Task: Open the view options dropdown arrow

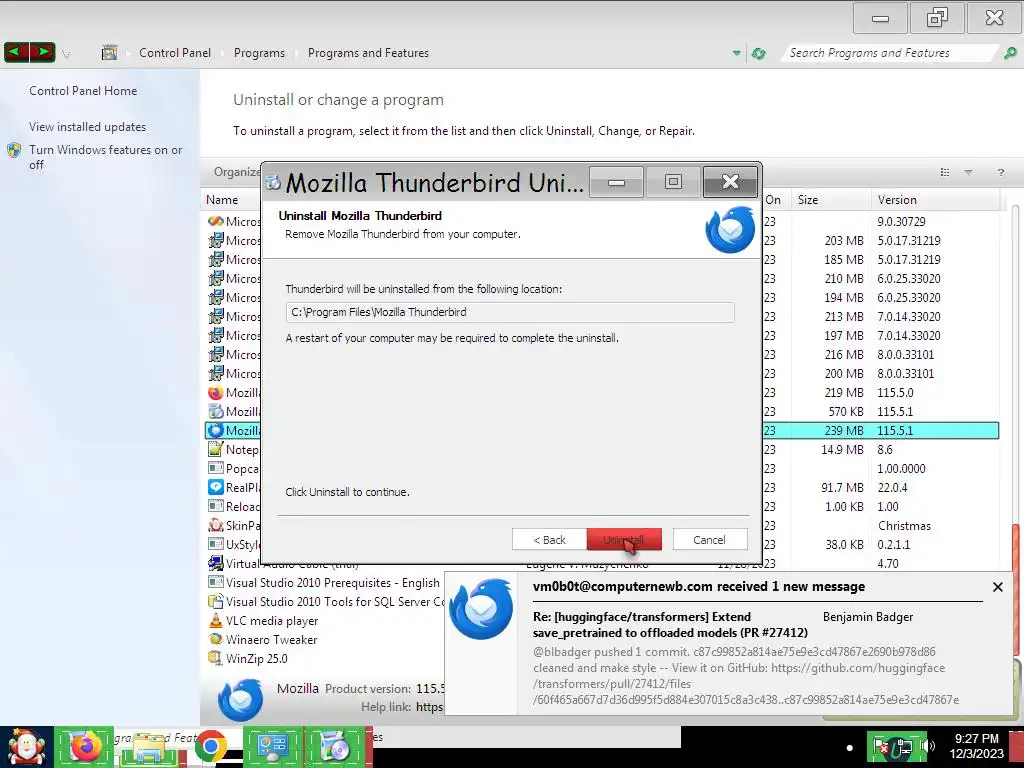Action: [968, 172]
